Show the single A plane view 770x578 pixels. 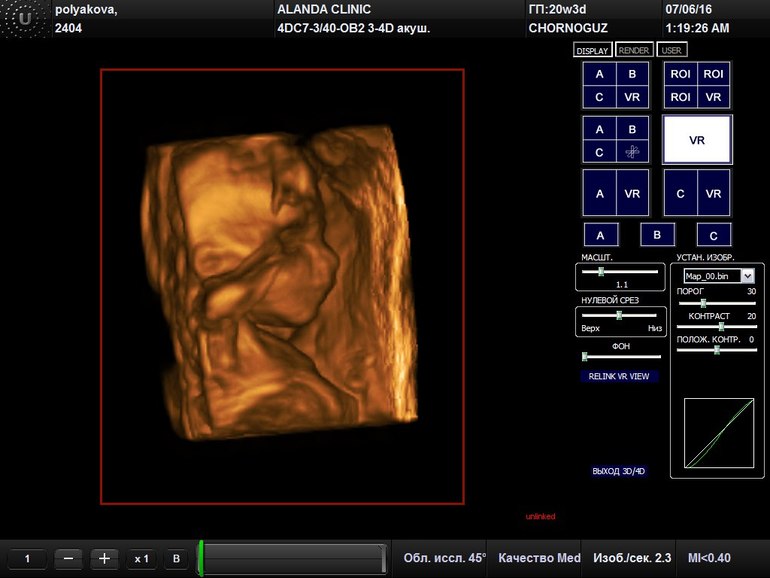pyautogui.click(x=600, y=236)
